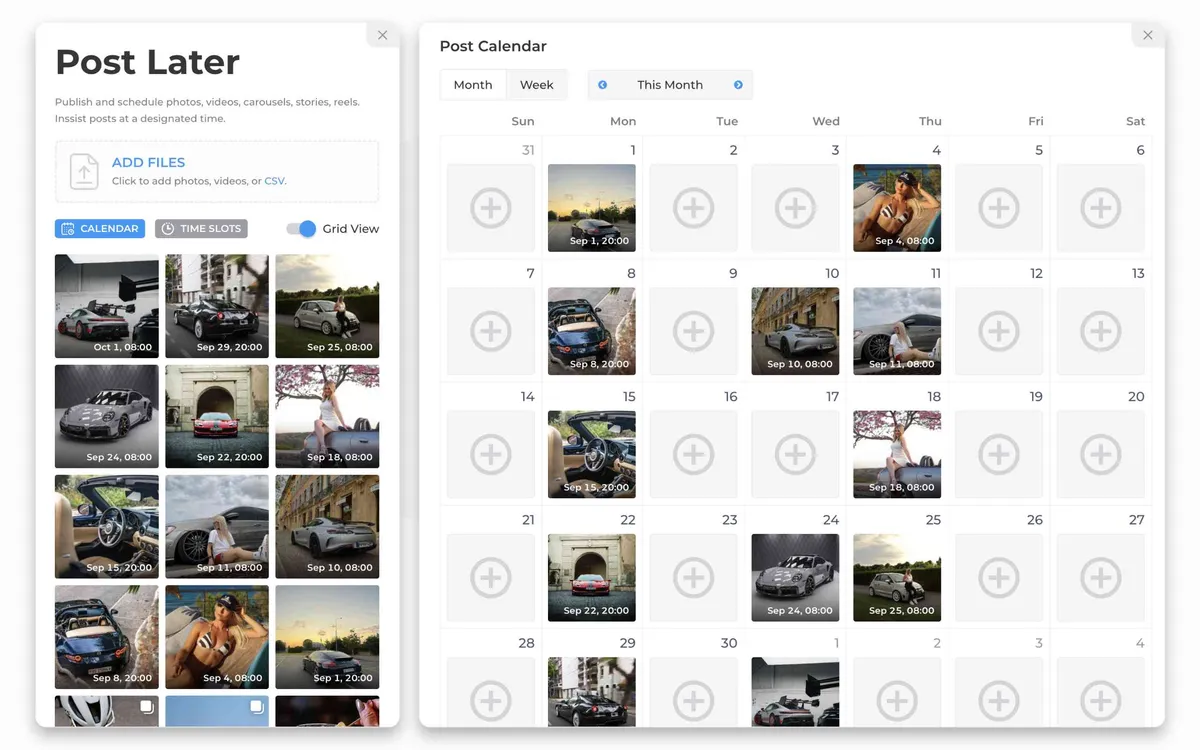Select the calendar post on Monday 1
1200x750 pixels.
pyautogui.click(x=592, y=208)
